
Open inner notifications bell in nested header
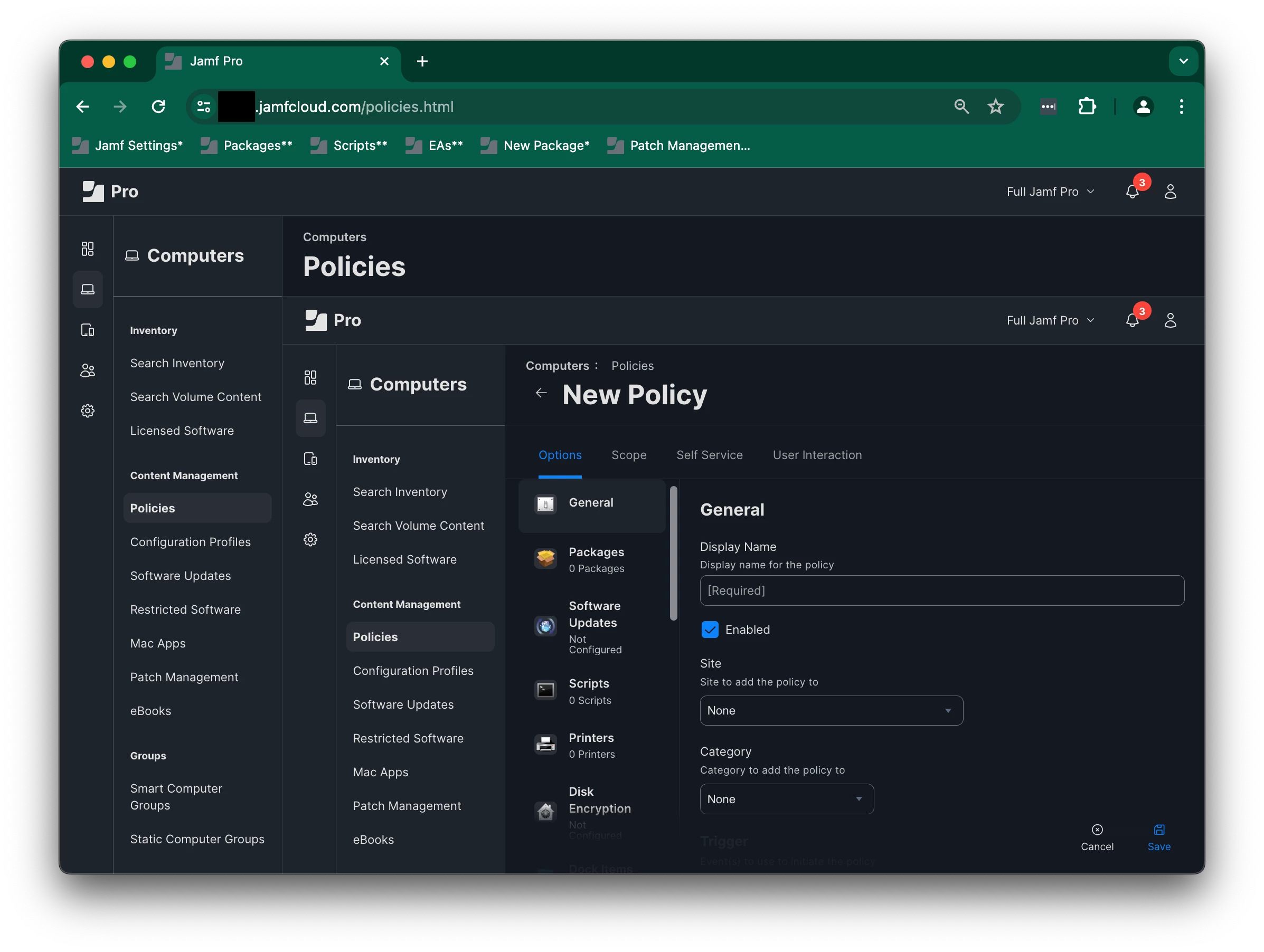[x=1133, y=320]
